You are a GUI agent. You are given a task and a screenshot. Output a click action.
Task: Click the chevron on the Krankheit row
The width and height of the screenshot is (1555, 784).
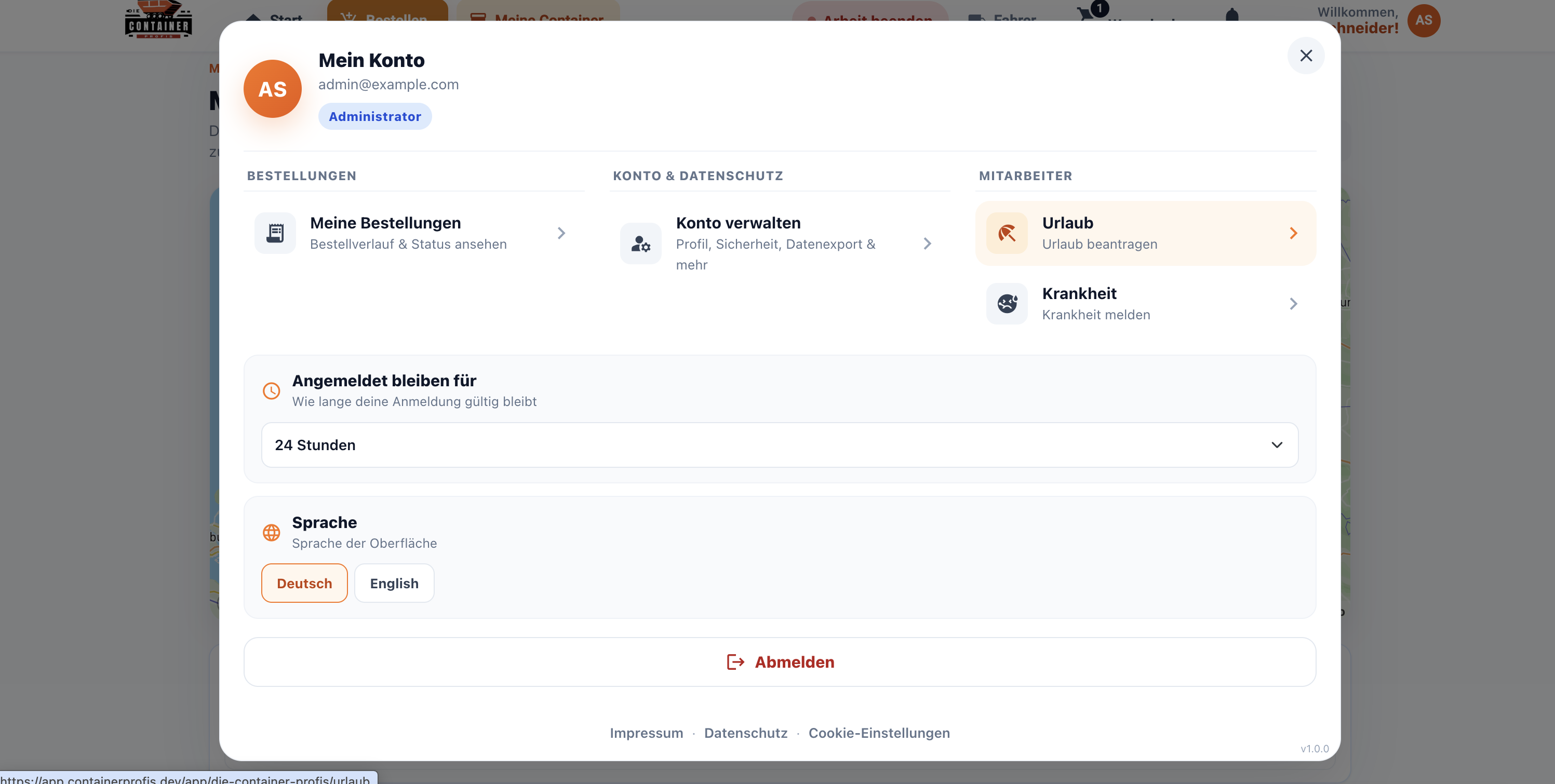tap(1293, 304)
